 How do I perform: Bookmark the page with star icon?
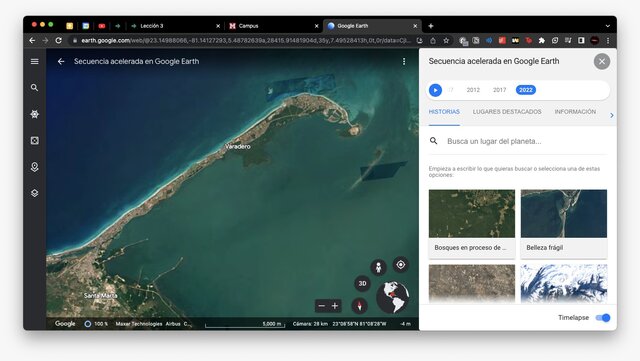446,40
